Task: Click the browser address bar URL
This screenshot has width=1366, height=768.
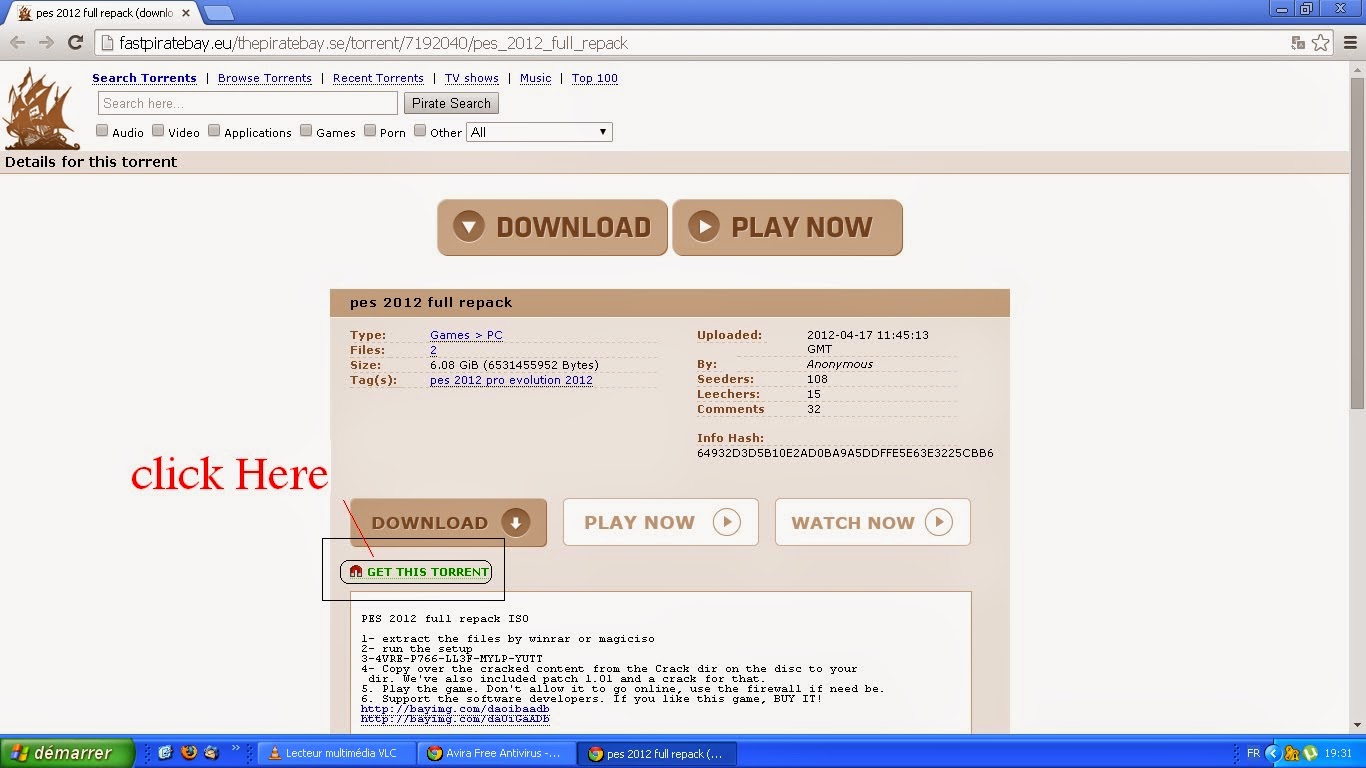Action: [373, 43]
